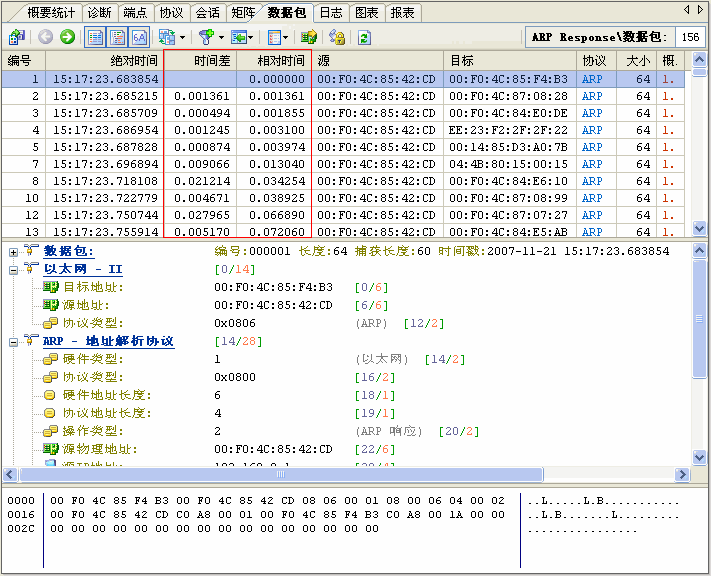Click the 绝对时间 column header
Screen dimensions: 711x576
(105, 61)
